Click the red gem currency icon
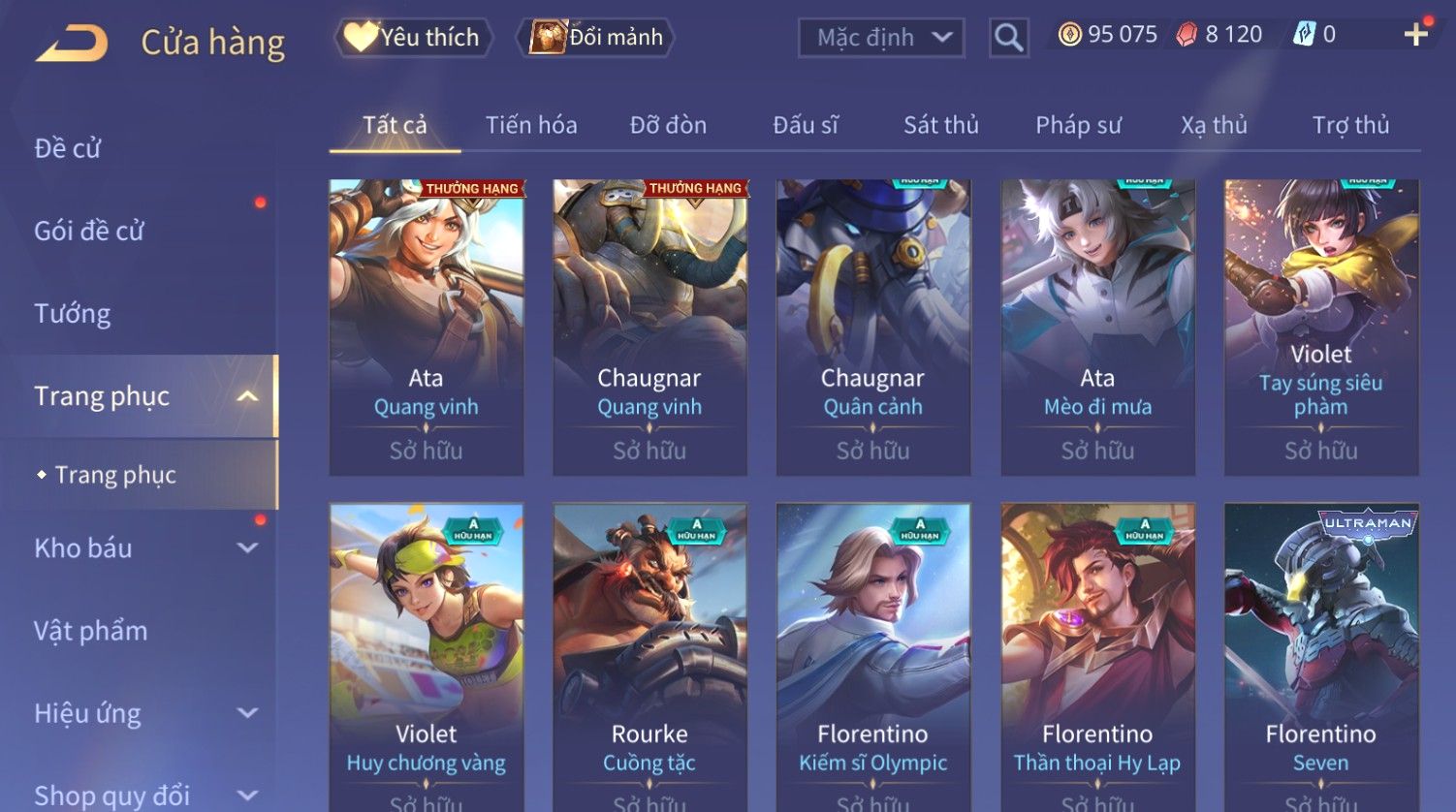The width and height of the screenshot is (1456, 812). [1187, 35]
